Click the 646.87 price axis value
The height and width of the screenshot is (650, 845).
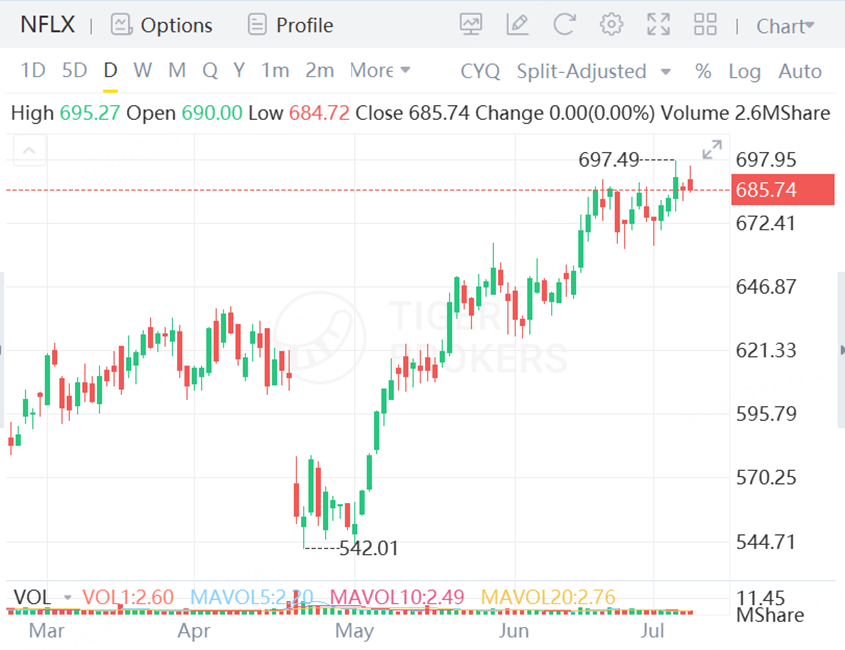tap(766, 287)
